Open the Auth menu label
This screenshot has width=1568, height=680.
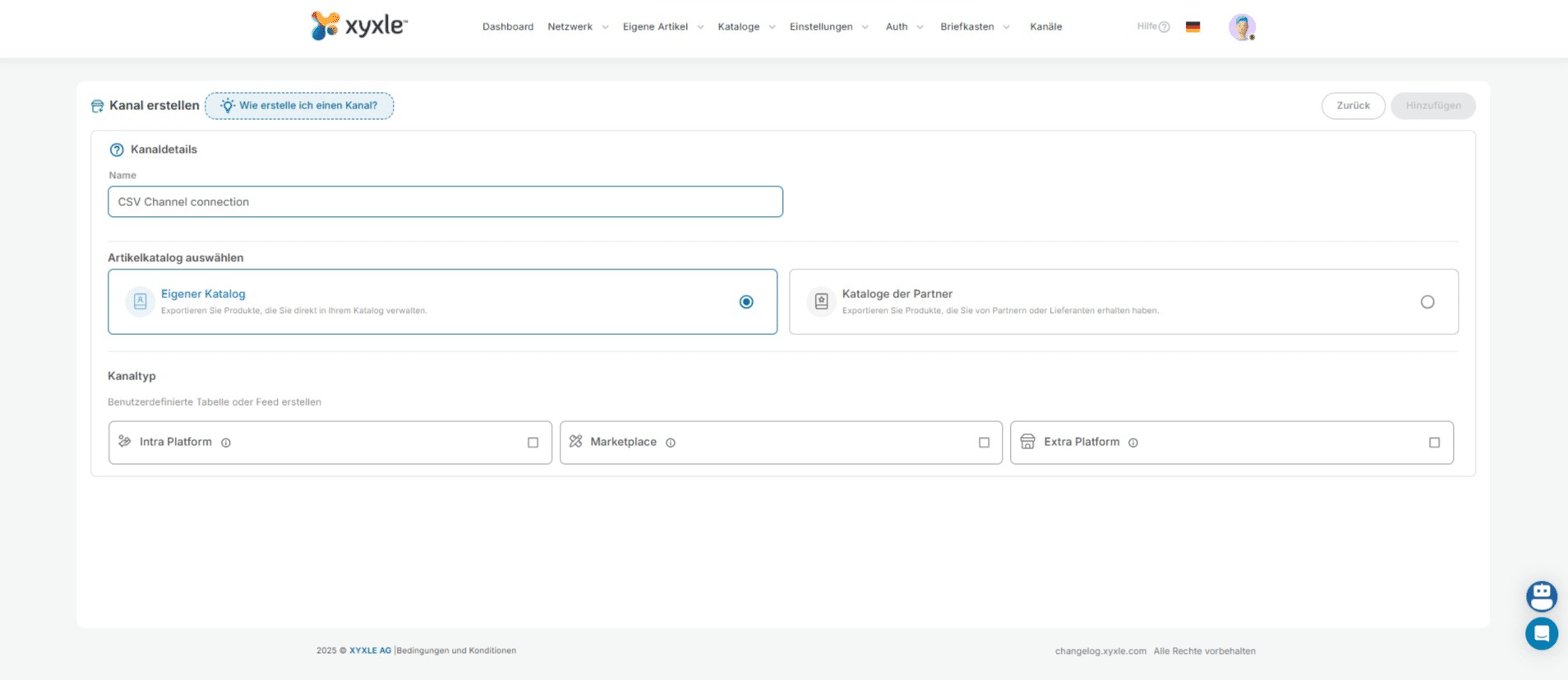click(897, 27)
